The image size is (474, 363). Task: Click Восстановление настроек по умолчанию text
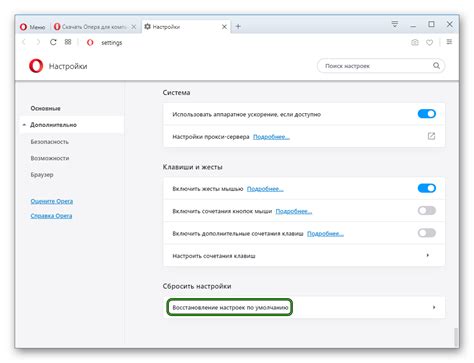(230, 307)
